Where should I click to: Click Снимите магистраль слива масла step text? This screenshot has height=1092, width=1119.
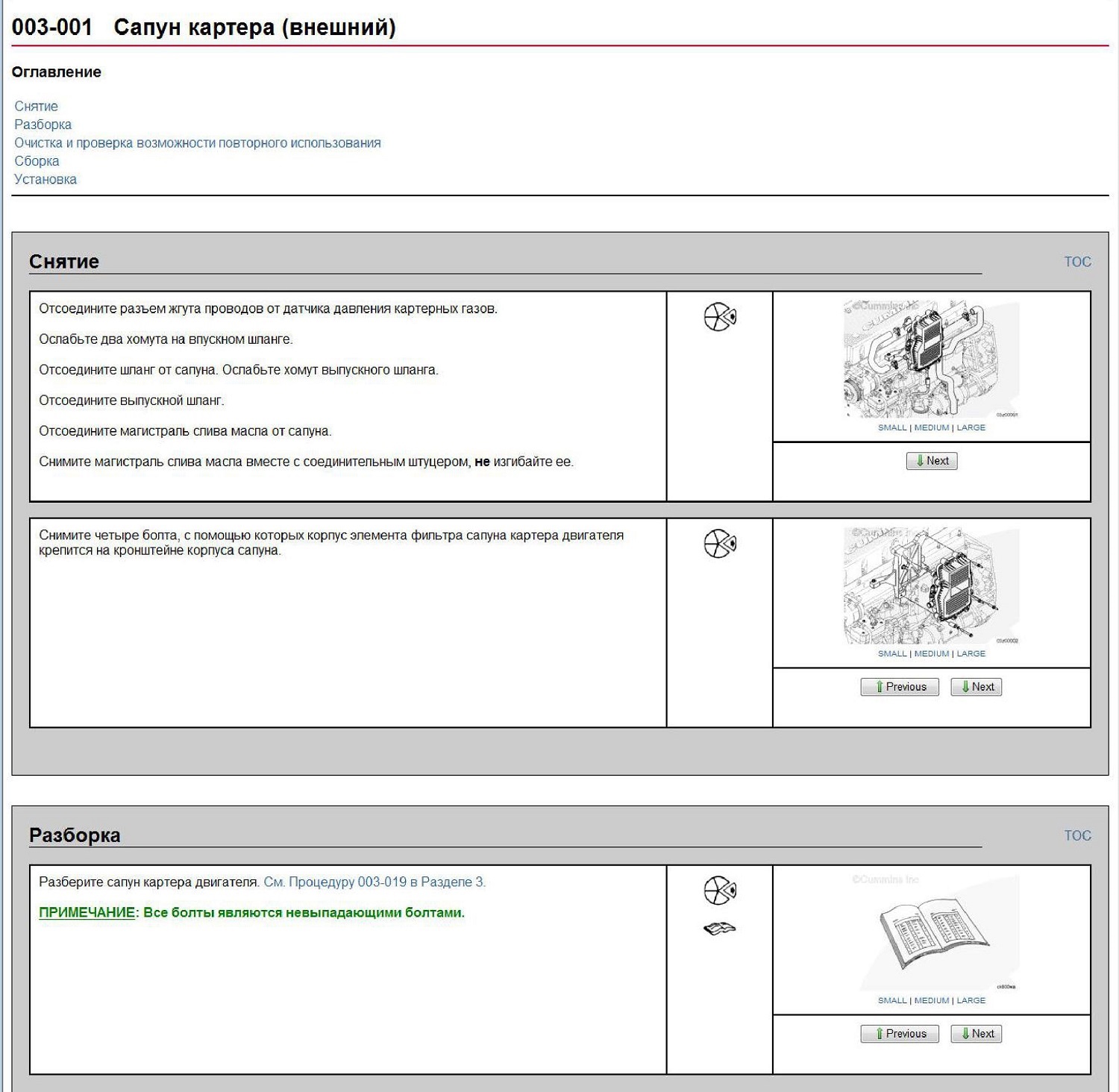tap(306, 462)
